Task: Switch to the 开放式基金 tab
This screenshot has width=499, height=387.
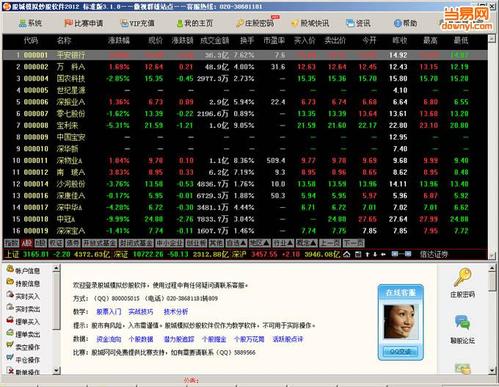Action: [x=99, y=243]
